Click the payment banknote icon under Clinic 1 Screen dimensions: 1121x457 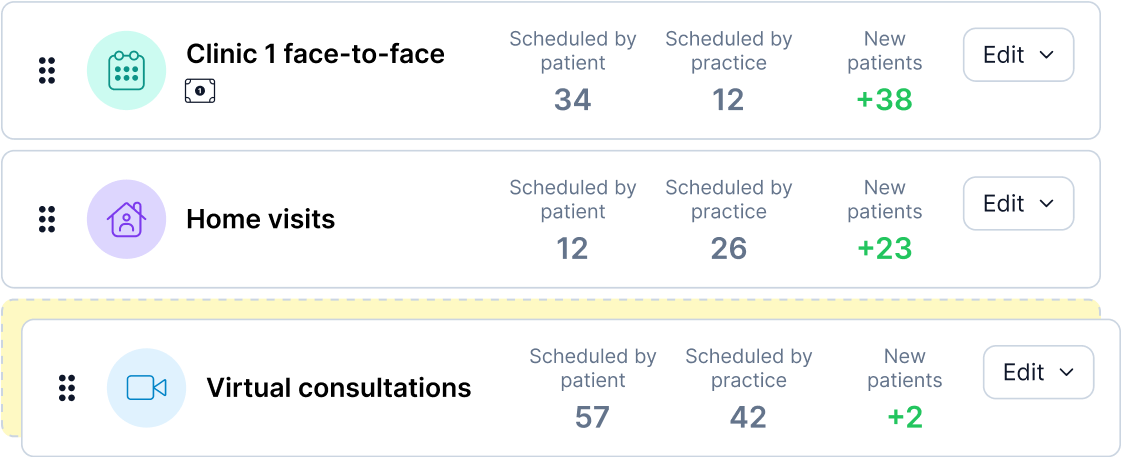pos(200,91)
